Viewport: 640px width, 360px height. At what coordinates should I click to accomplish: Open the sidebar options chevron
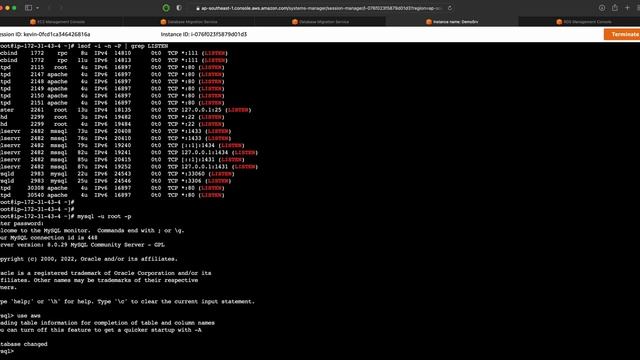pyautogui.click(x=37, y=8)
